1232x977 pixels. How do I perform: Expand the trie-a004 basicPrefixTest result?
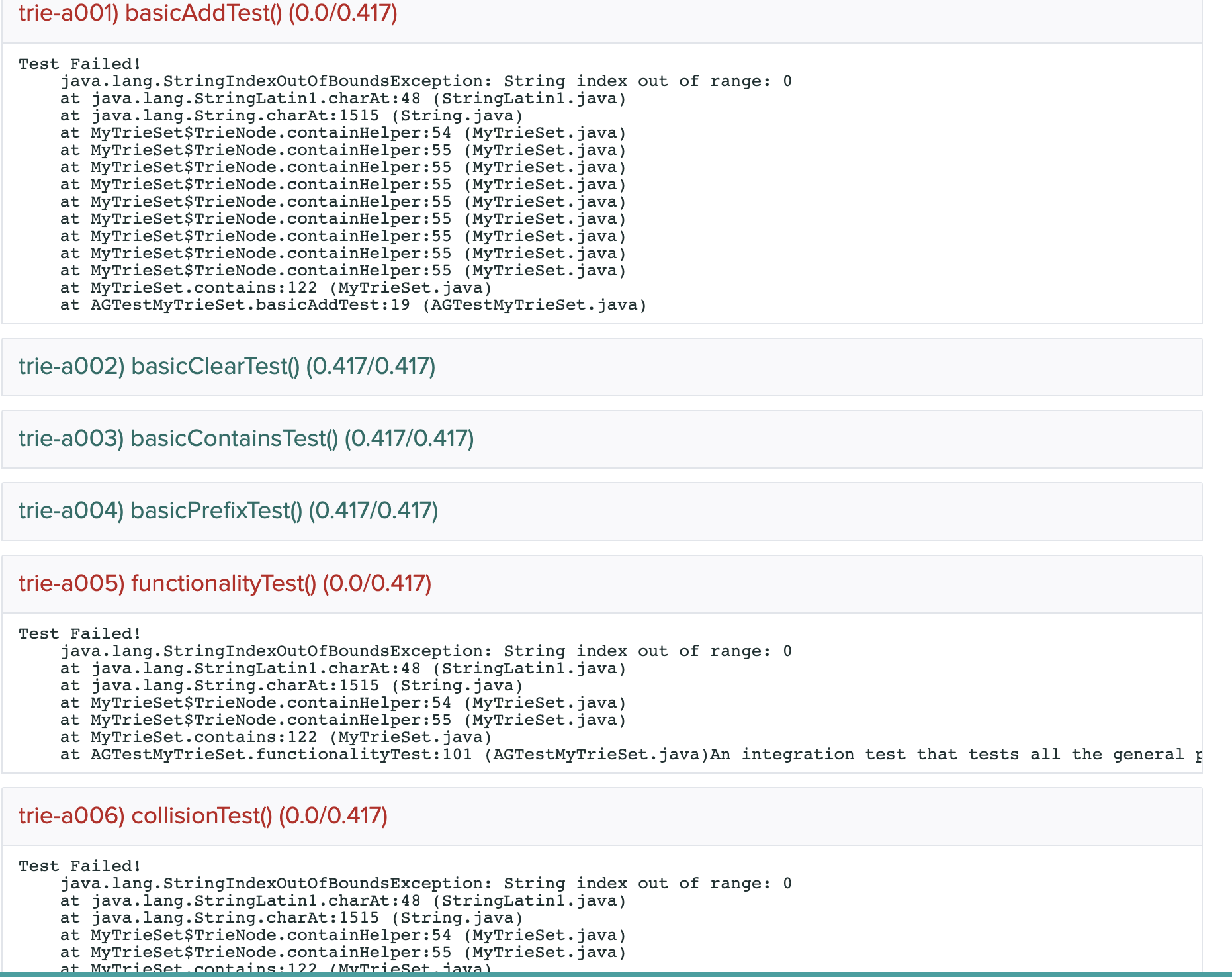[x=228, y=510]
